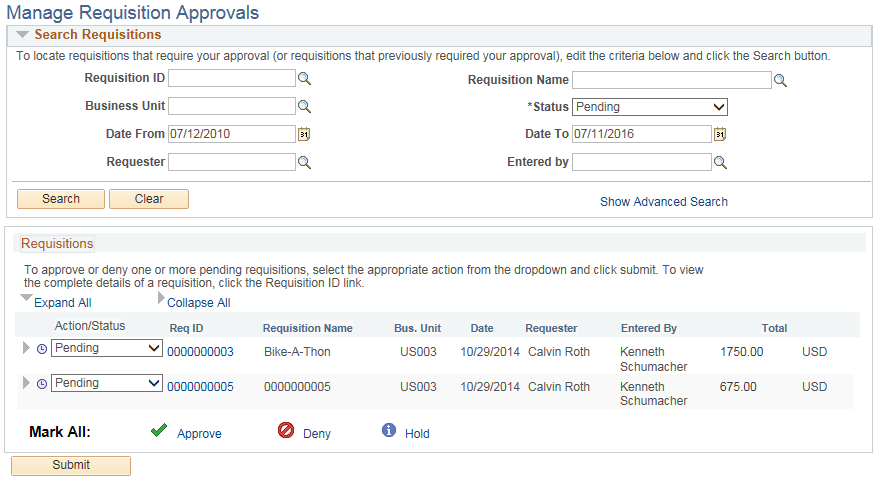Click Hold link under Mark All
882x483 pixels.
(x=417, y=434)
